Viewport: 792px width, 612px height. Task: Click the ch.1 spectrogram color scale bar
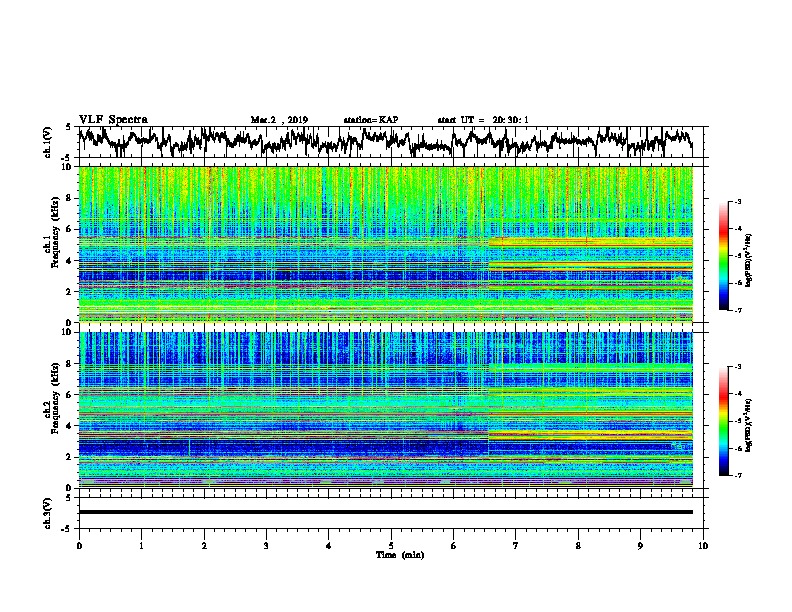click(723, 256)
